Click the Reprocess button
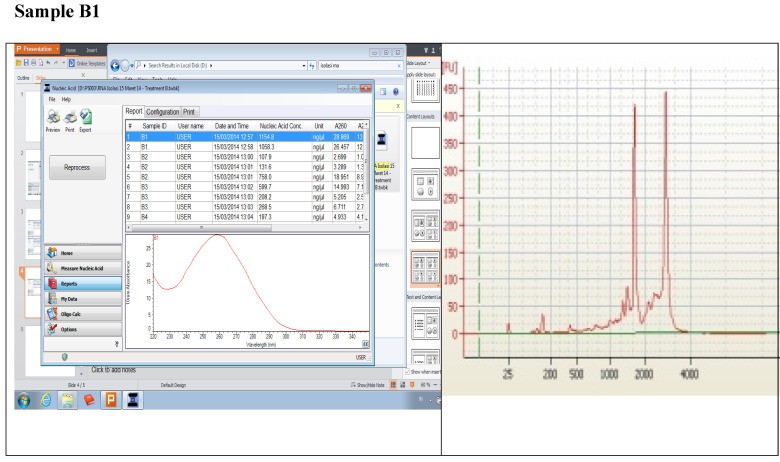Viewport: 780px width, 462px height. tap(77, 168)
